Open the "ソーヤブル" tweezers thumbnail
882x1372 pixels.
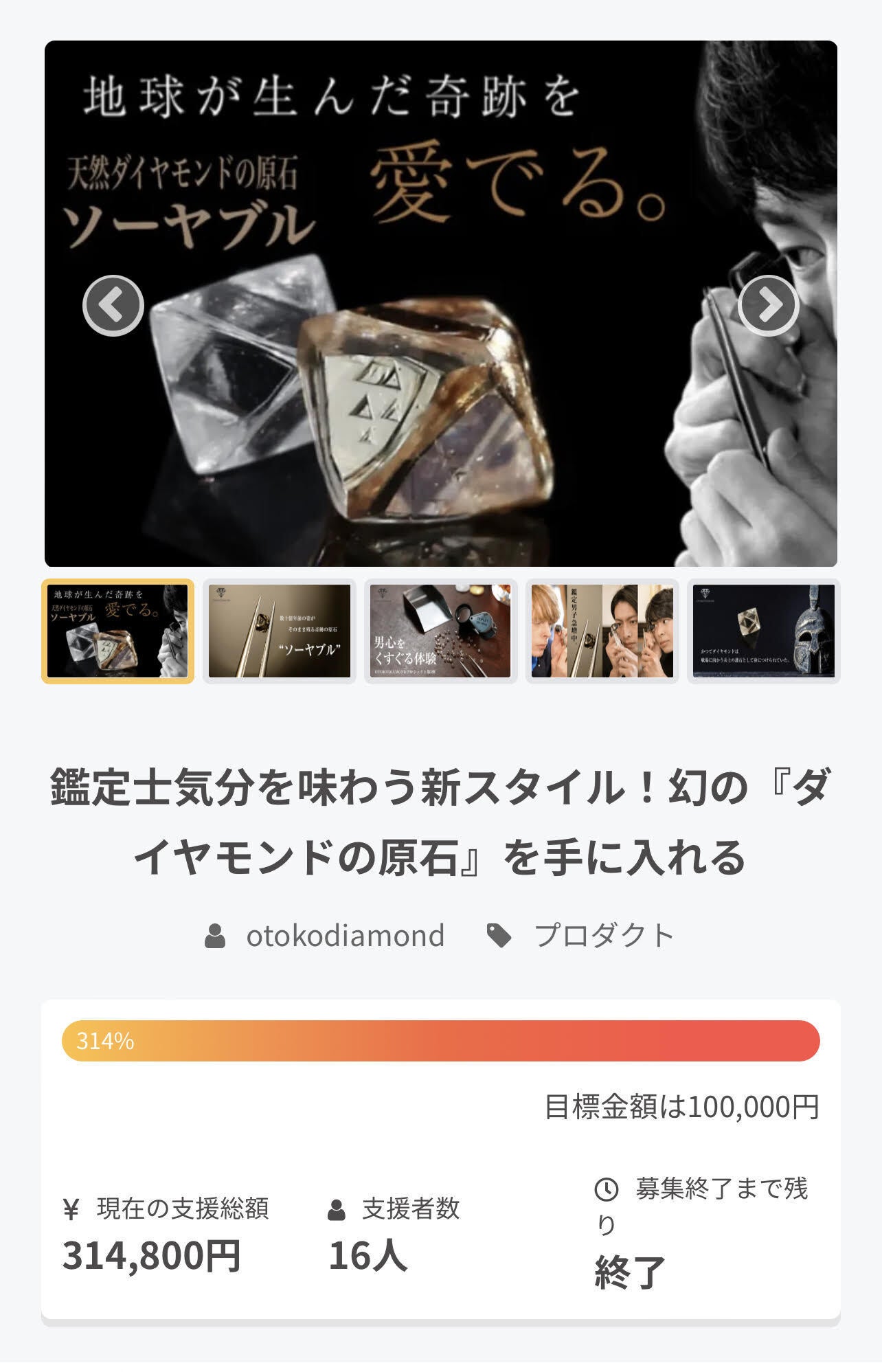tap(280, 631)
